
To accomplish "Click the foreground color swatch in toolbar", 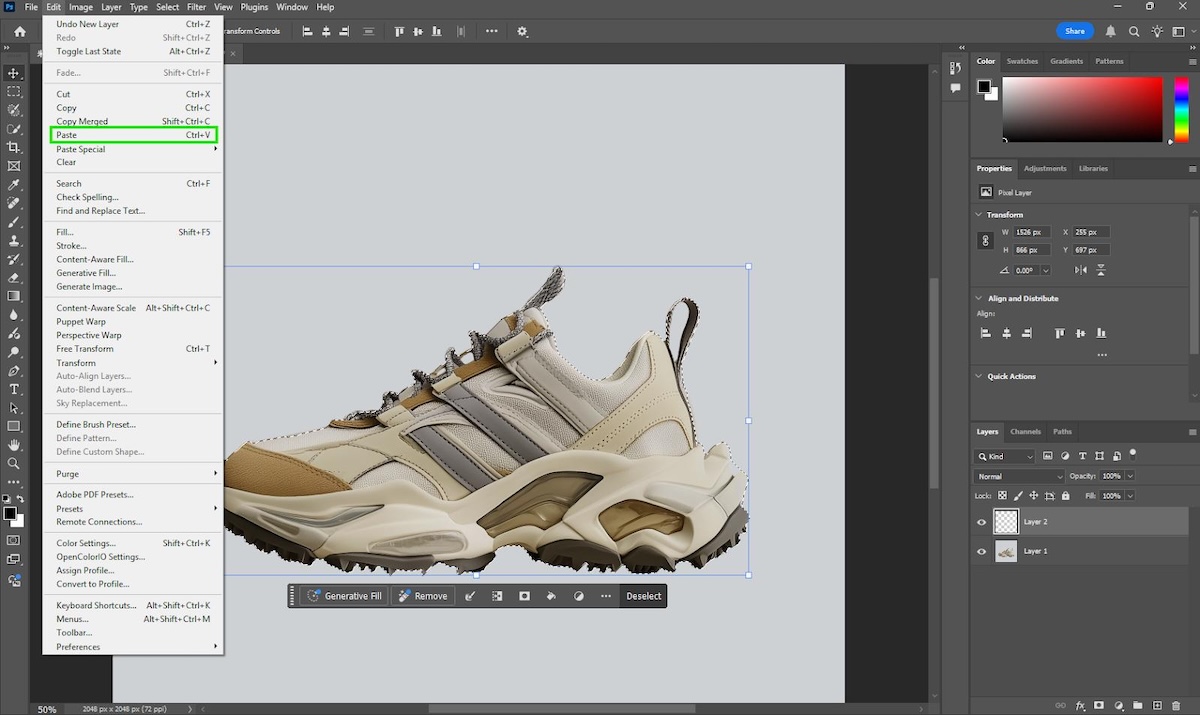I will point(10,513).
